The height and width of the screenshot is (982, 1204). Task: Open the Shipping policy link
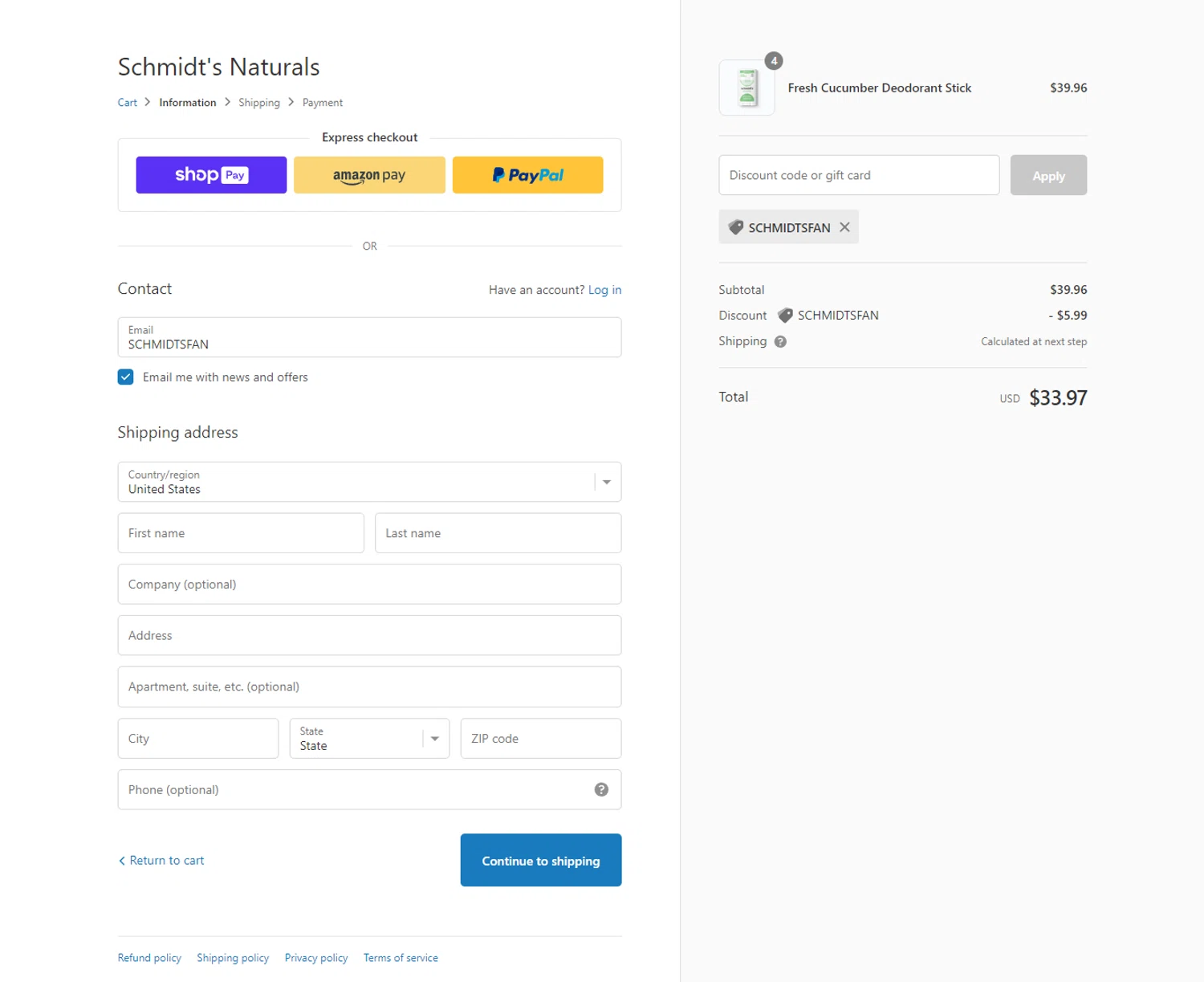coord(233,958)
